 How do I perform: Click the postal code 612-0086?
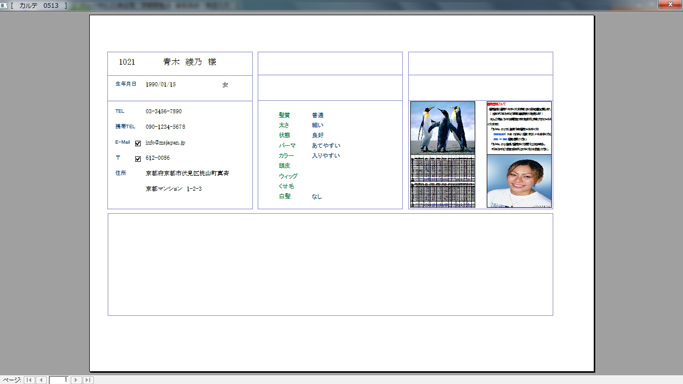pos(158,158)
